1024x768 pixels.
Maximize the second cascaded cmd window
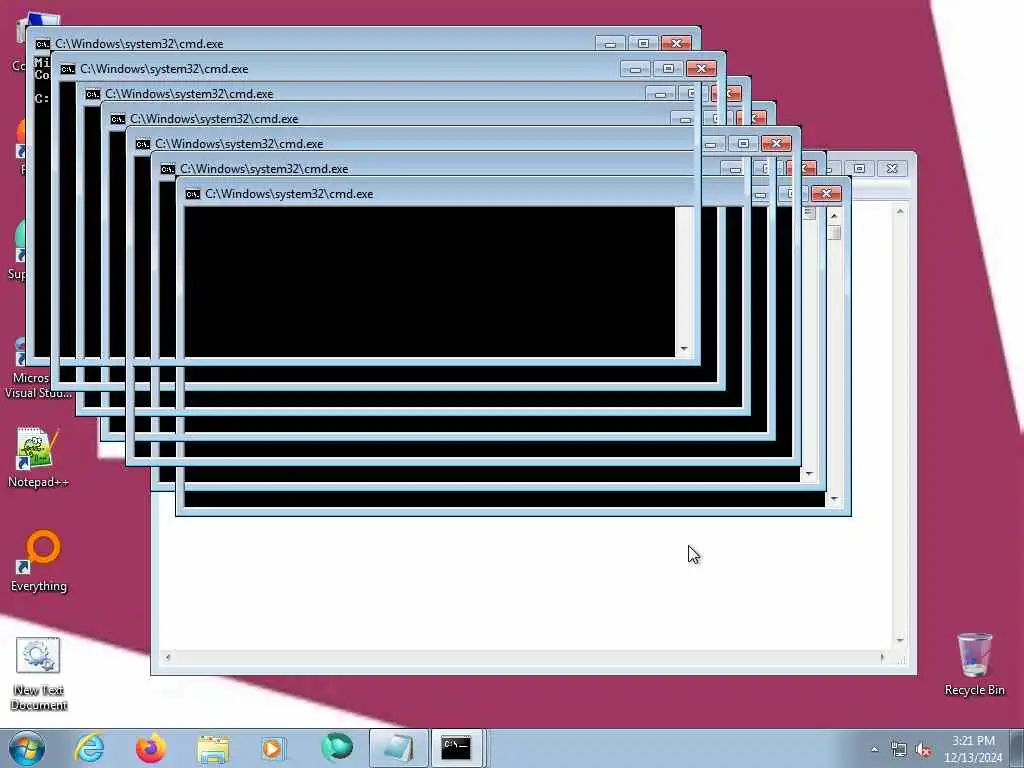pos(668,69)
